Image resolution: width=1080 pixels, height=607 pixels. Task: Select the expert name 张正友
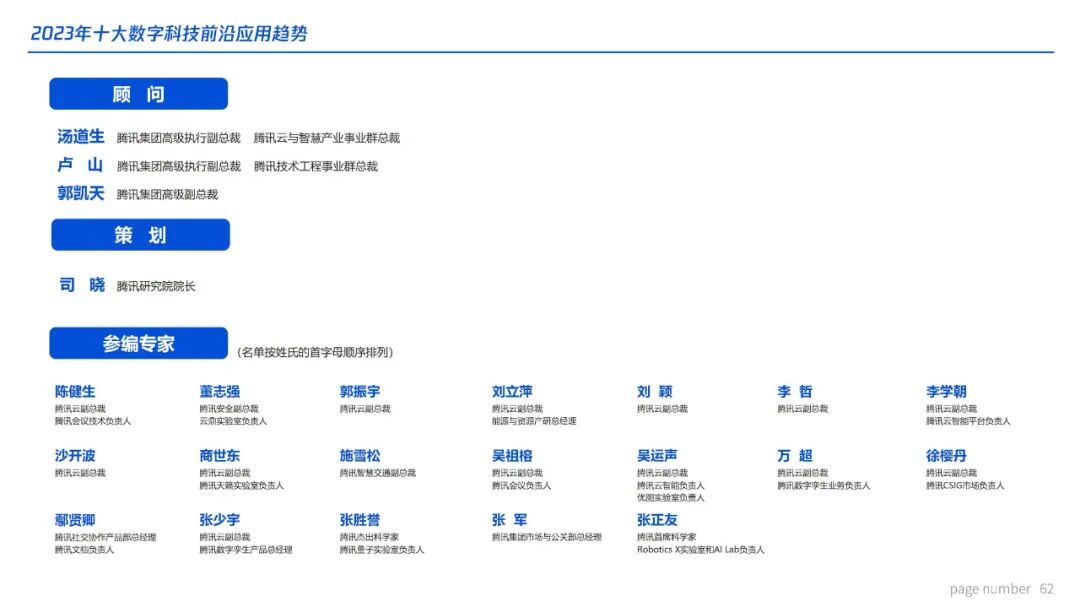point(657,519)
